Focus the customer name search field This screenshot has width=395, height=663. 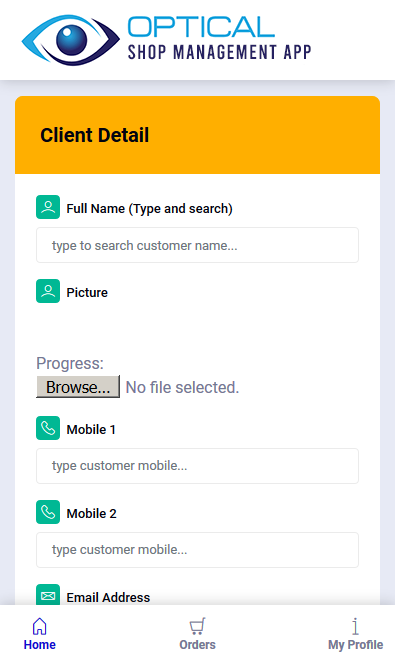point(198,245)
